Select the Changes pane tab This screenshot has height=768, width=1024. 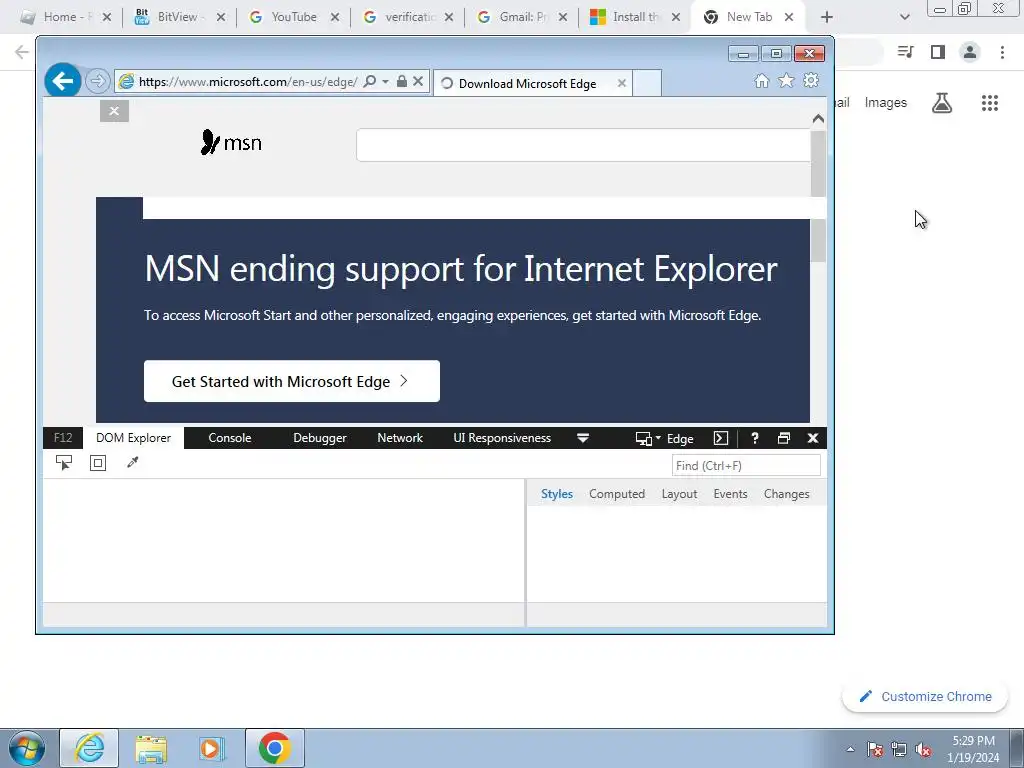786,494
